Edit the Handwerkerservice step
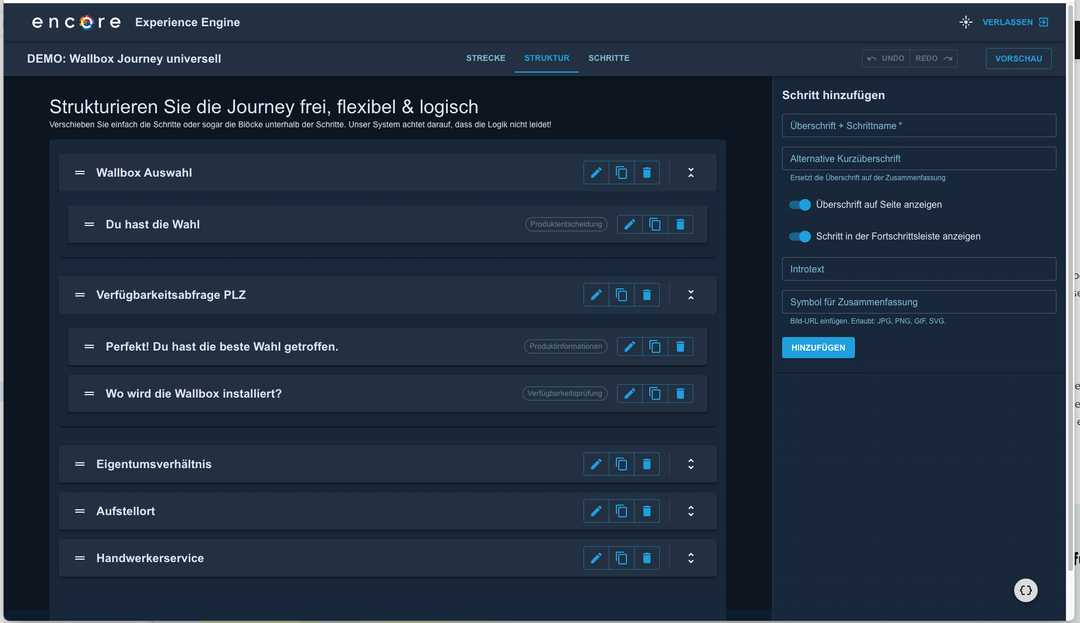The width and height of the screenshot is (1080, 623). click(596, 557)
